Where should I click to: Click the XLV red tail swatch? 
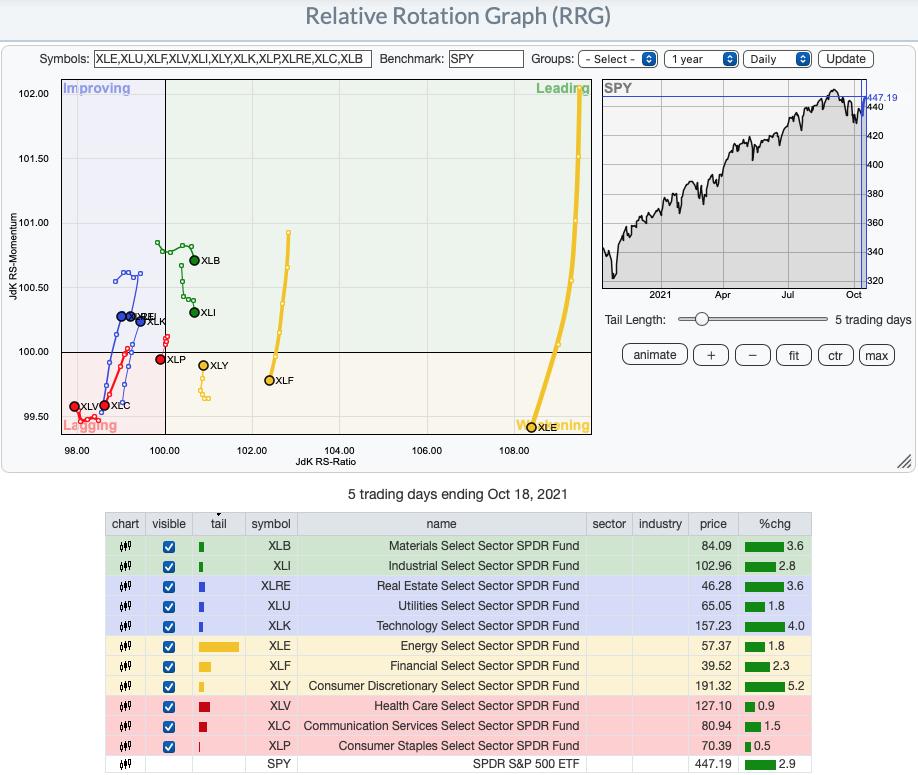204,707
